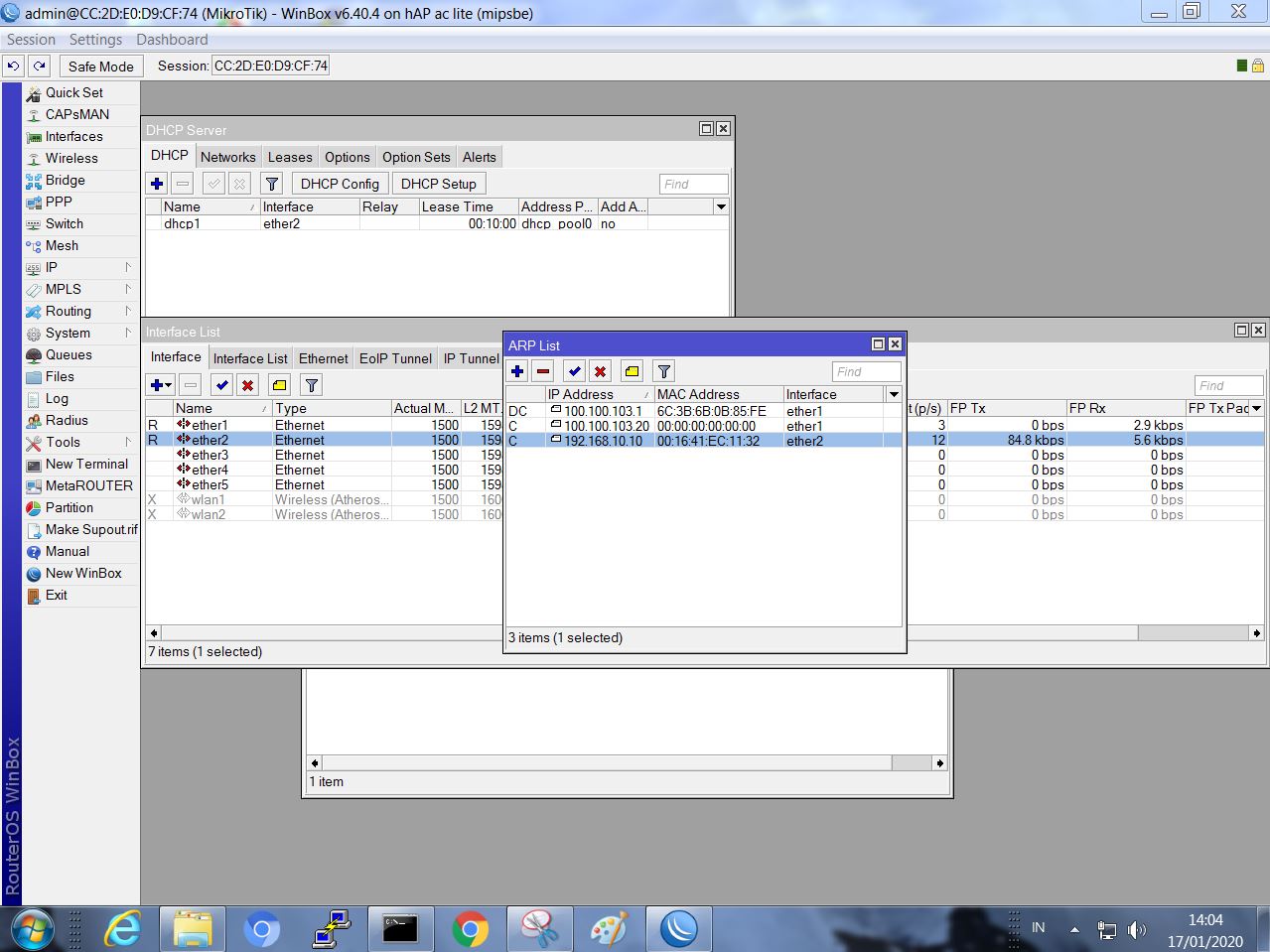
Task: Toggle Safe Mode
Action: 100,67
